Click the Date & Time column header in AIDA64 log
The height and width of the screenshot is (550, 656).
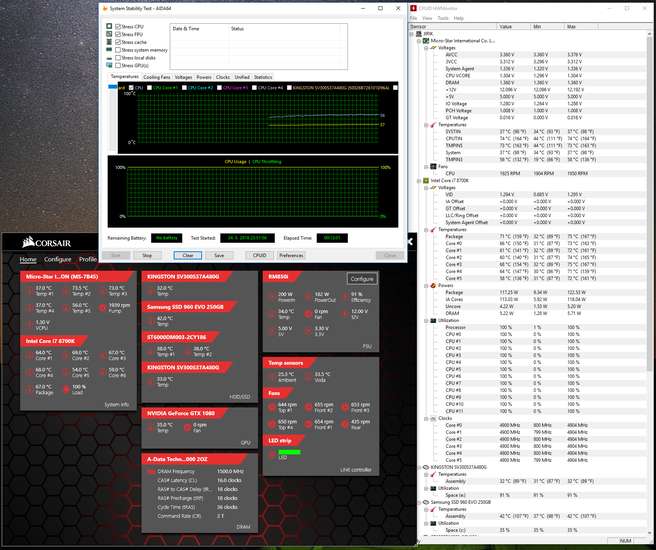click(x=199, y=29)
